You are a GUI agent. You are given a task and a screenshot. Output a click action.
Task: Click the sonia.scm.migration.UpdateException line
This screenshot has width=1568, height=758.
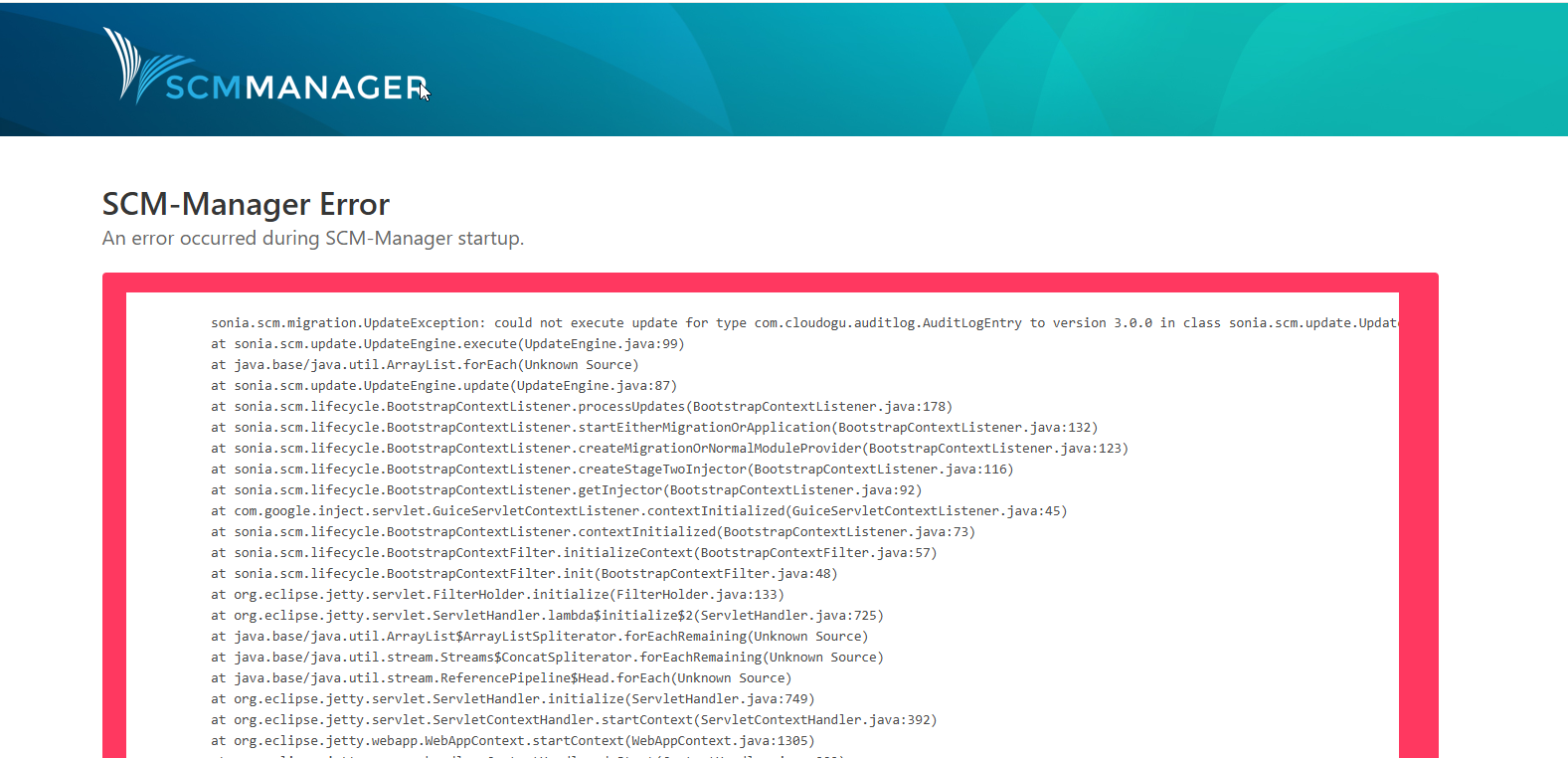tap(804, 323)
